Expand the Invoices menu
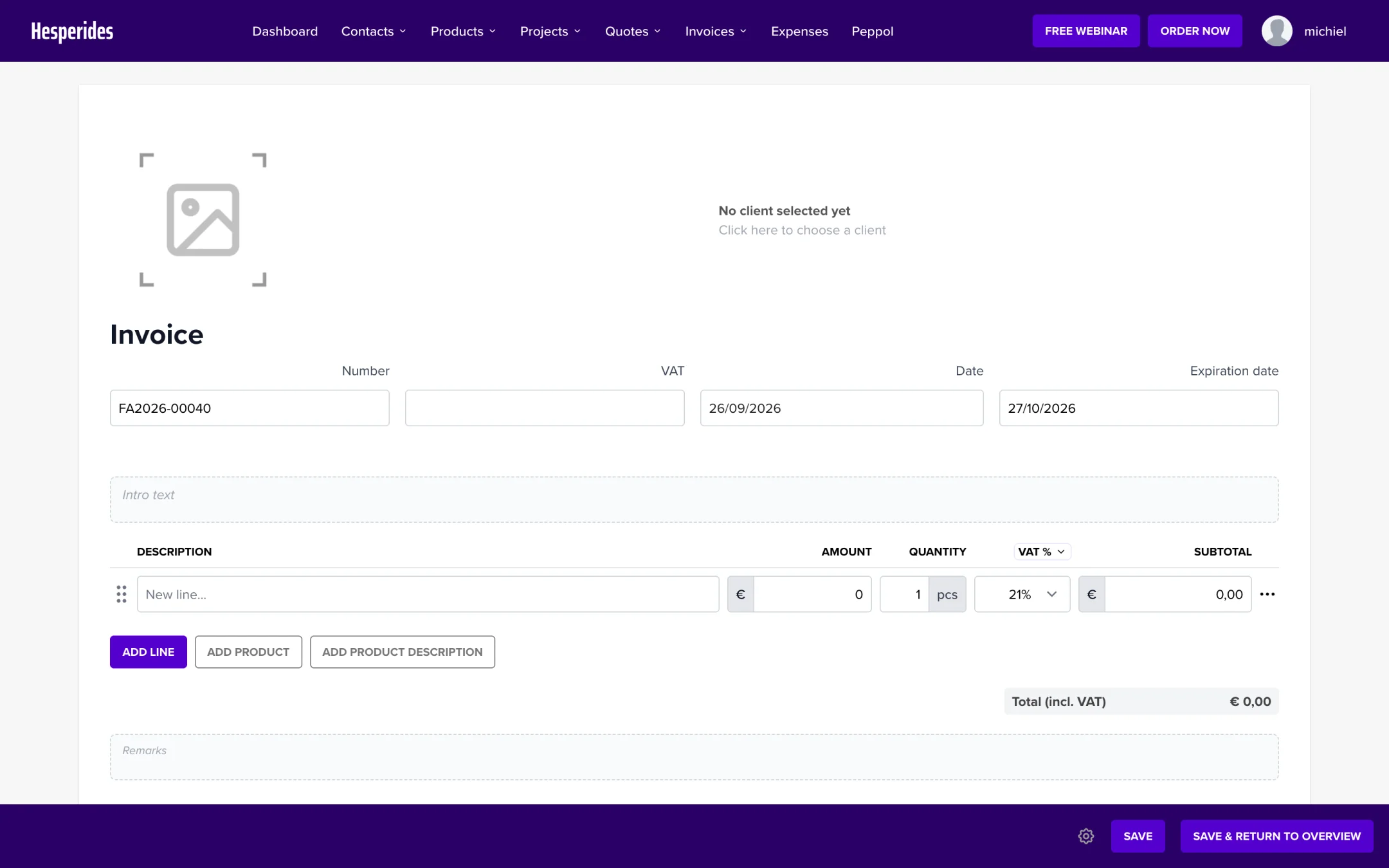The image size is (1389, 868). tap(716, 31)
